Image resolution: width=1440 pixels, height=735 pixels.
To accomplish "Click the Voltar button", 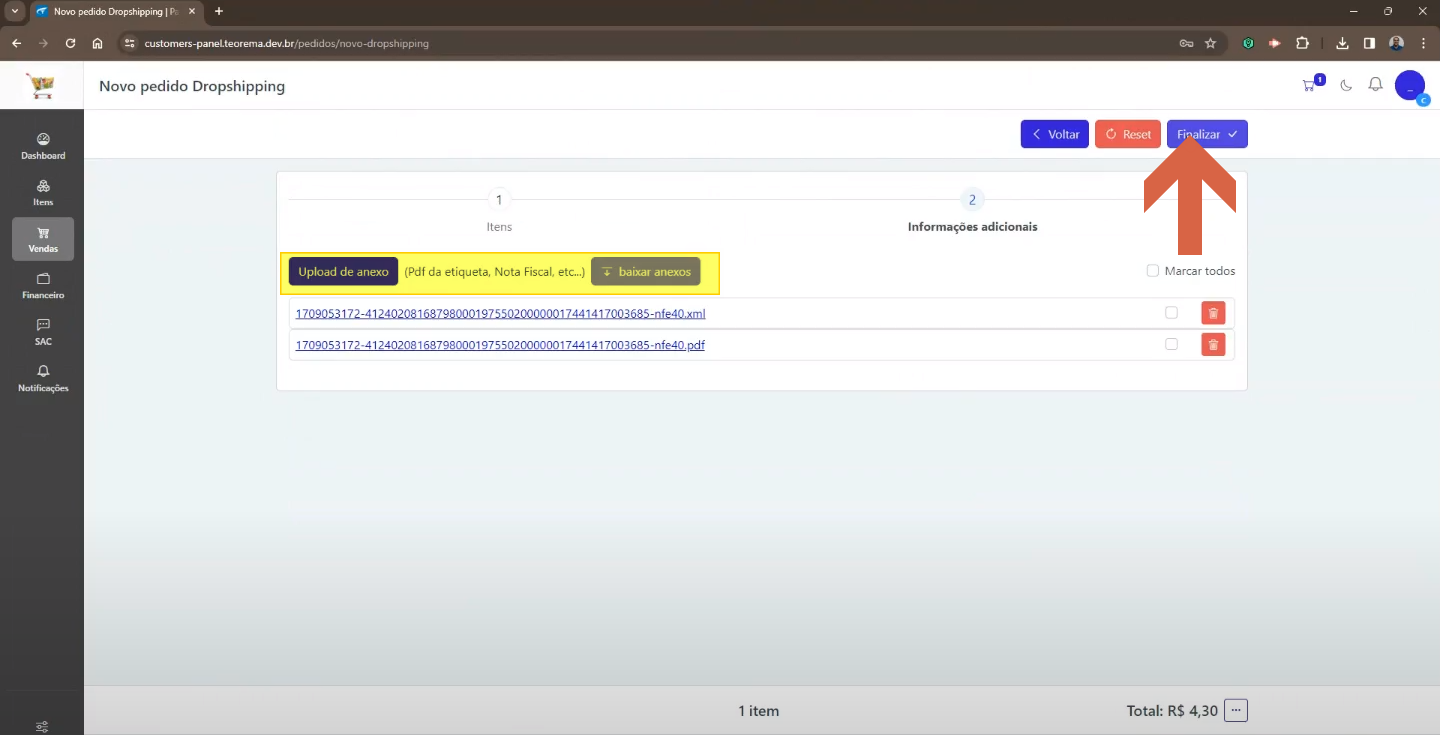I will click(1055, 134).
